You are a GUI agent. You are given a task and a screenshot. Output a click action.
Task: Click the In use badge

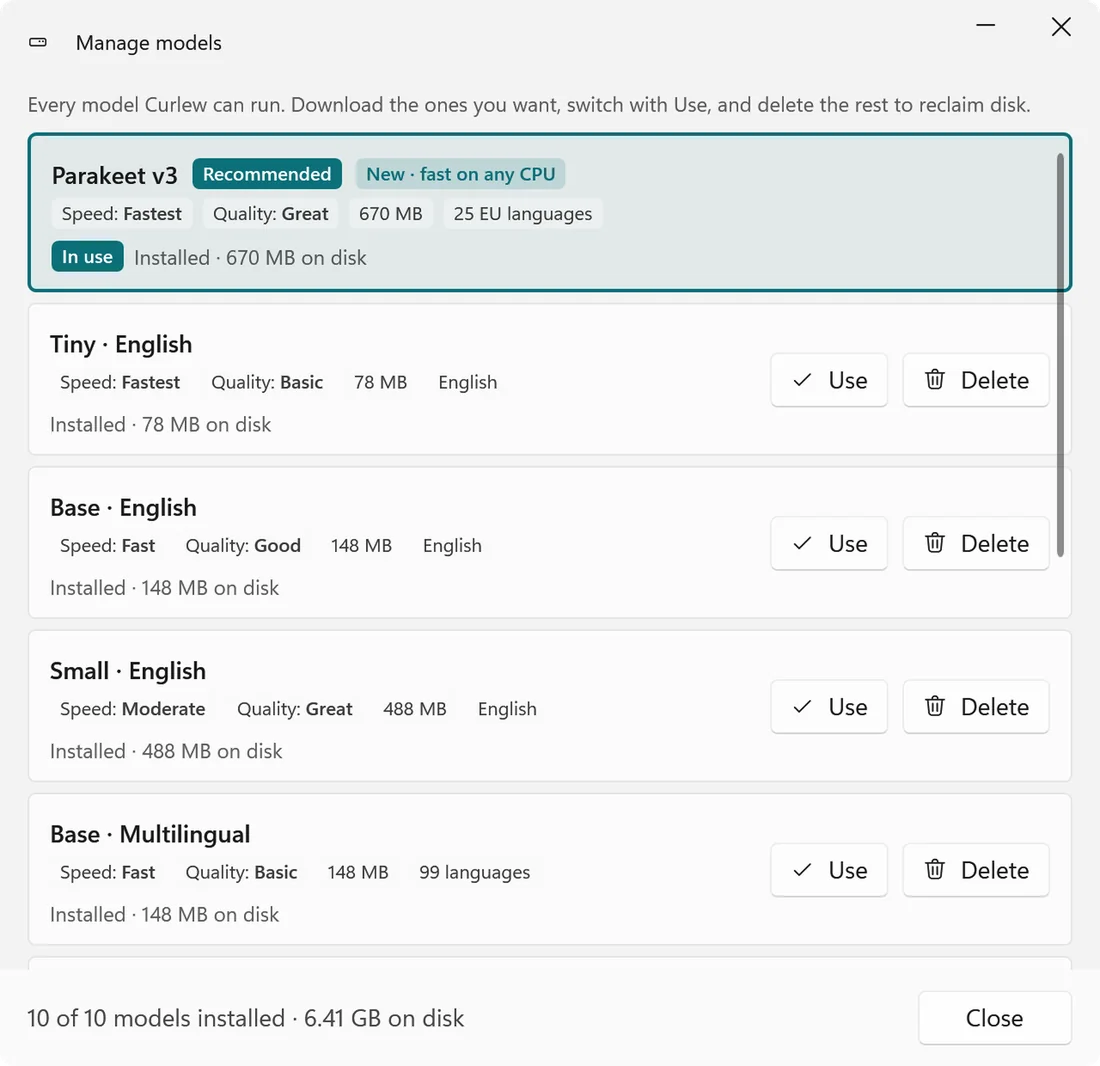tap(87, 257)
